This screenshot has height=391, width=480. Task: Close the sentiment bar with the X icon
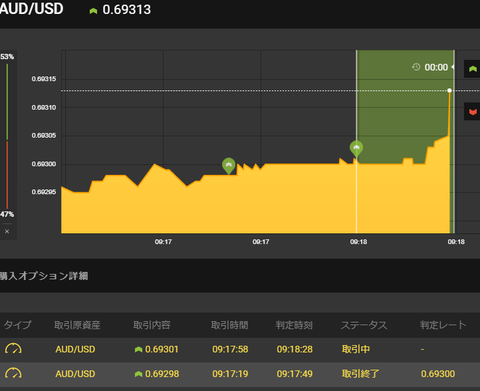pyautogui.click(x=7, y=231)
